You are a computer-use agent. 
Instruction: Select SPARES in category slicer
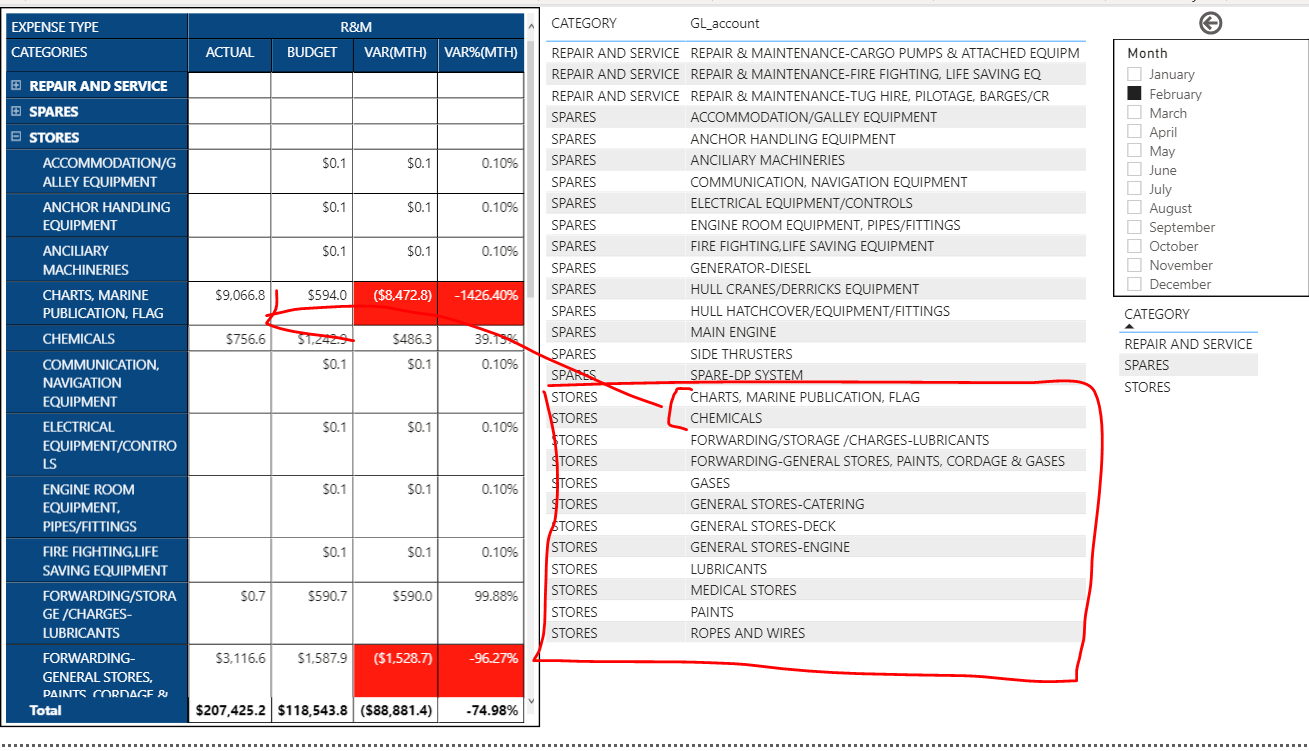(1188, 365)
